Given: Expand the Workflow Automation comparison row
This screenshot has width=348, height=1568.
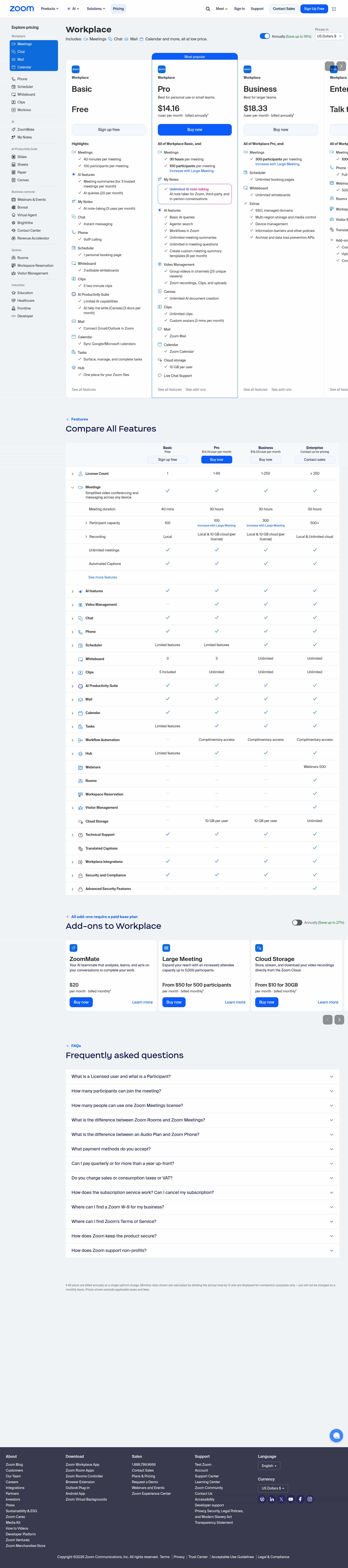Looking at the screenshot, I should [x=72, y=740].
